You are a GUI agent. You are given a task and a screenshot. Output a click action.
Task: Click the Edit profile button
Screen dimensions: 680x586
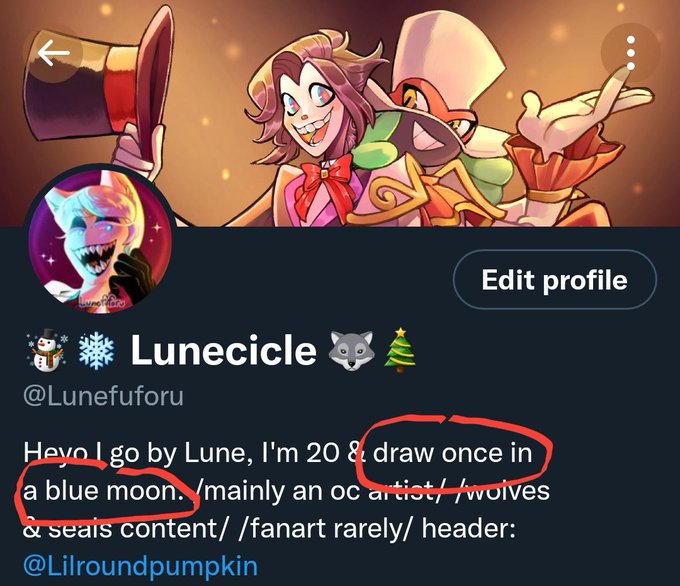[555, 280]
